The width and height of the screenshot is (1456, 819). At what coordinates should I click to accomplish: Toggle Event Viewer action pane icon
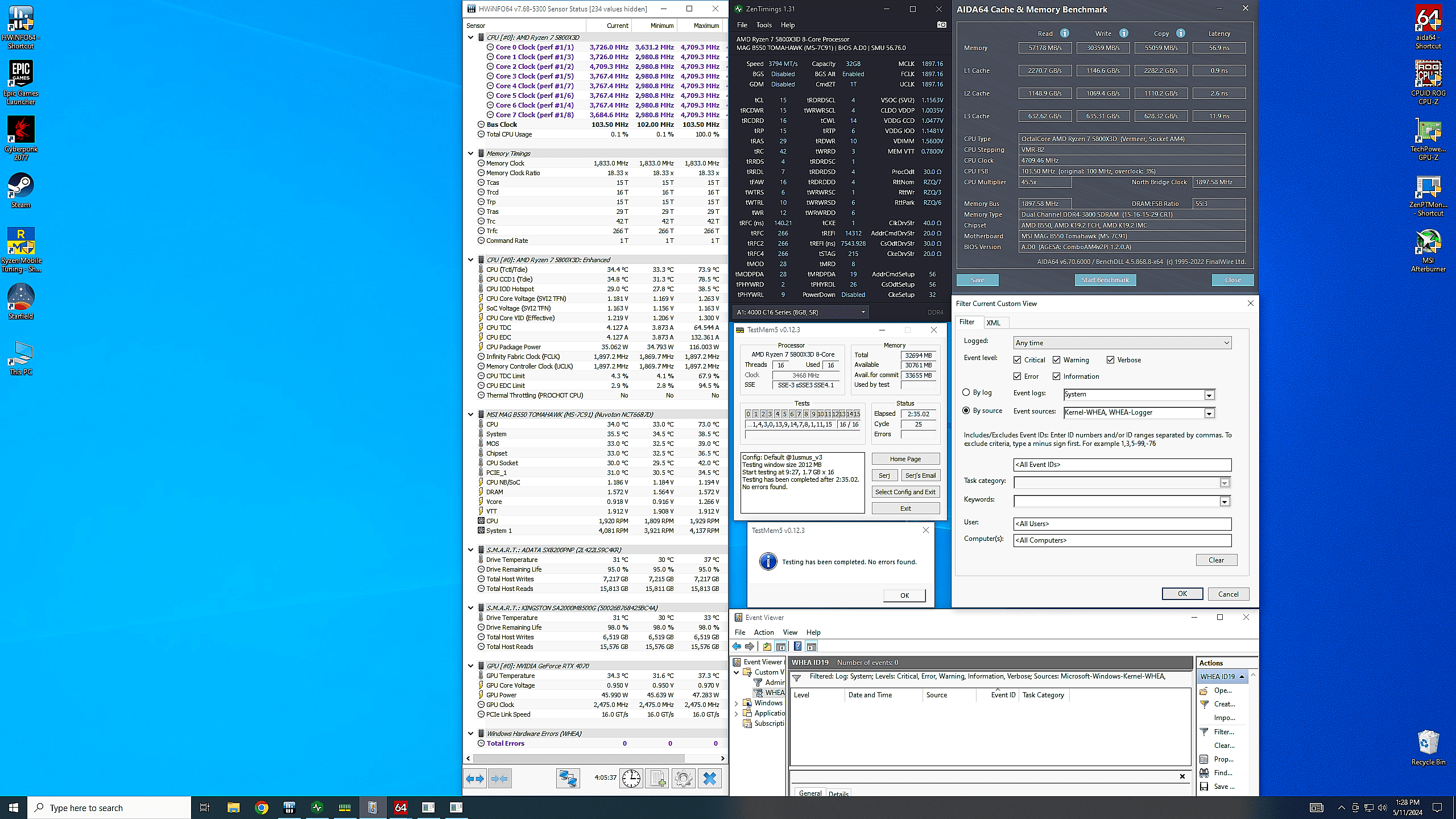coord(812,647)
